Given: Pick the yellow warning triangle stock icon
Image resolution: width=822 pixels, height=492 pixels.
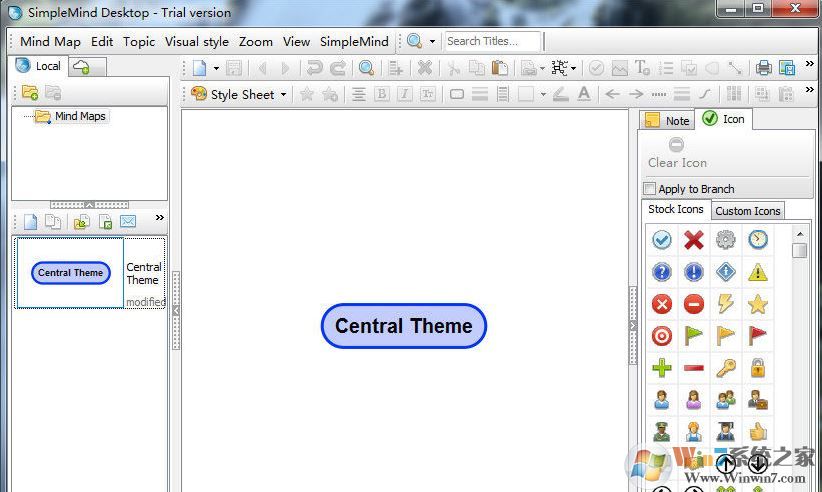Looking at the screenshot, I should point(758,272).
